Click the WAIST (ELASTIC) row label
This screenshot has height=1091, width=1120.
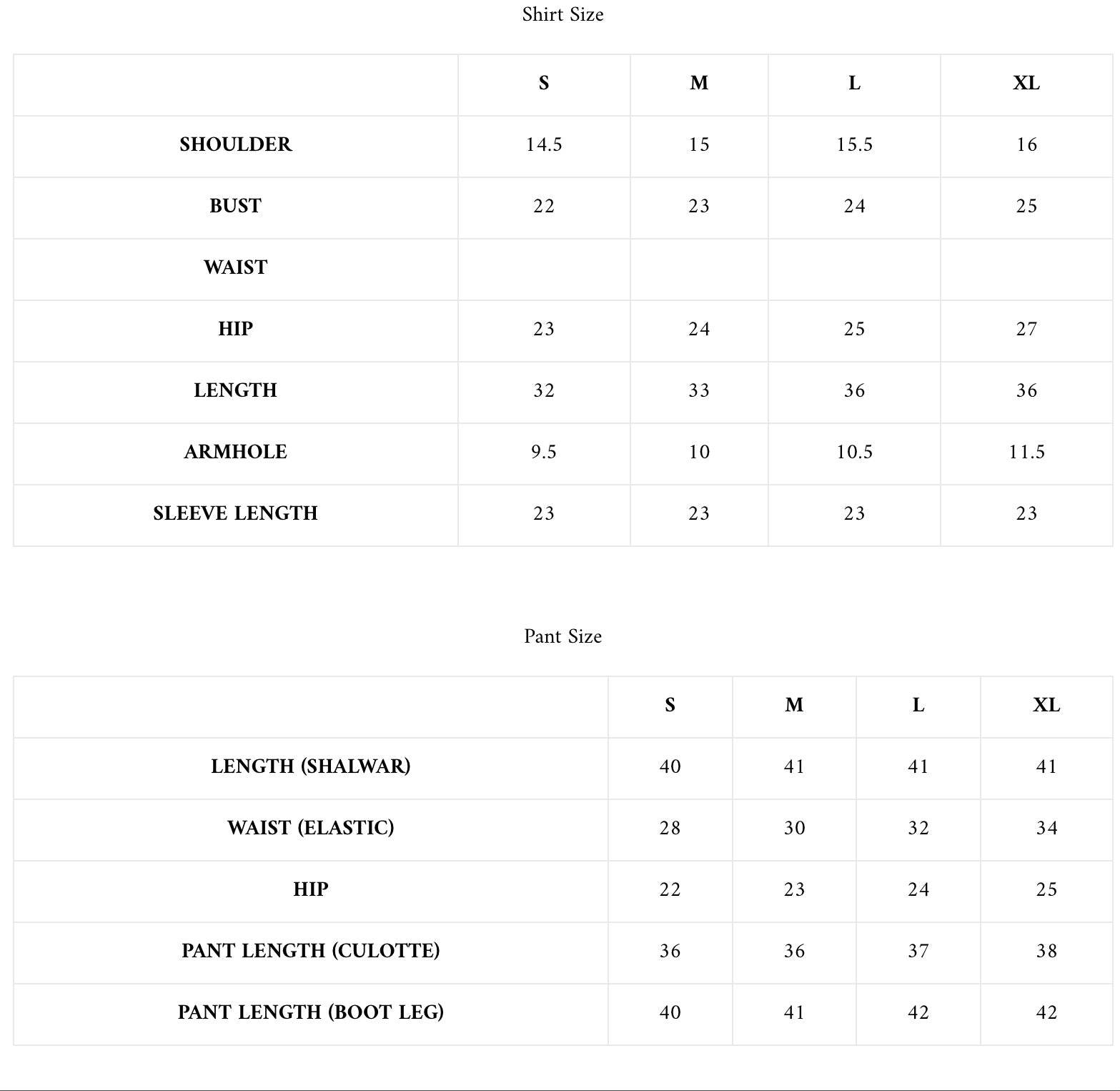point(311,828)
